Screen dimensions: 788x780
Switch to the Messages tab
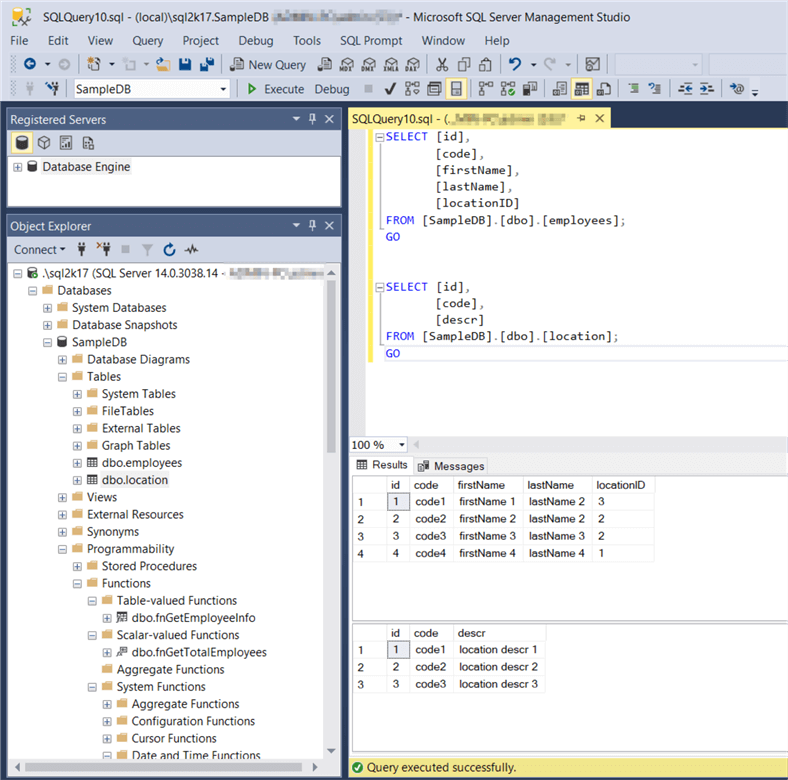451,466
